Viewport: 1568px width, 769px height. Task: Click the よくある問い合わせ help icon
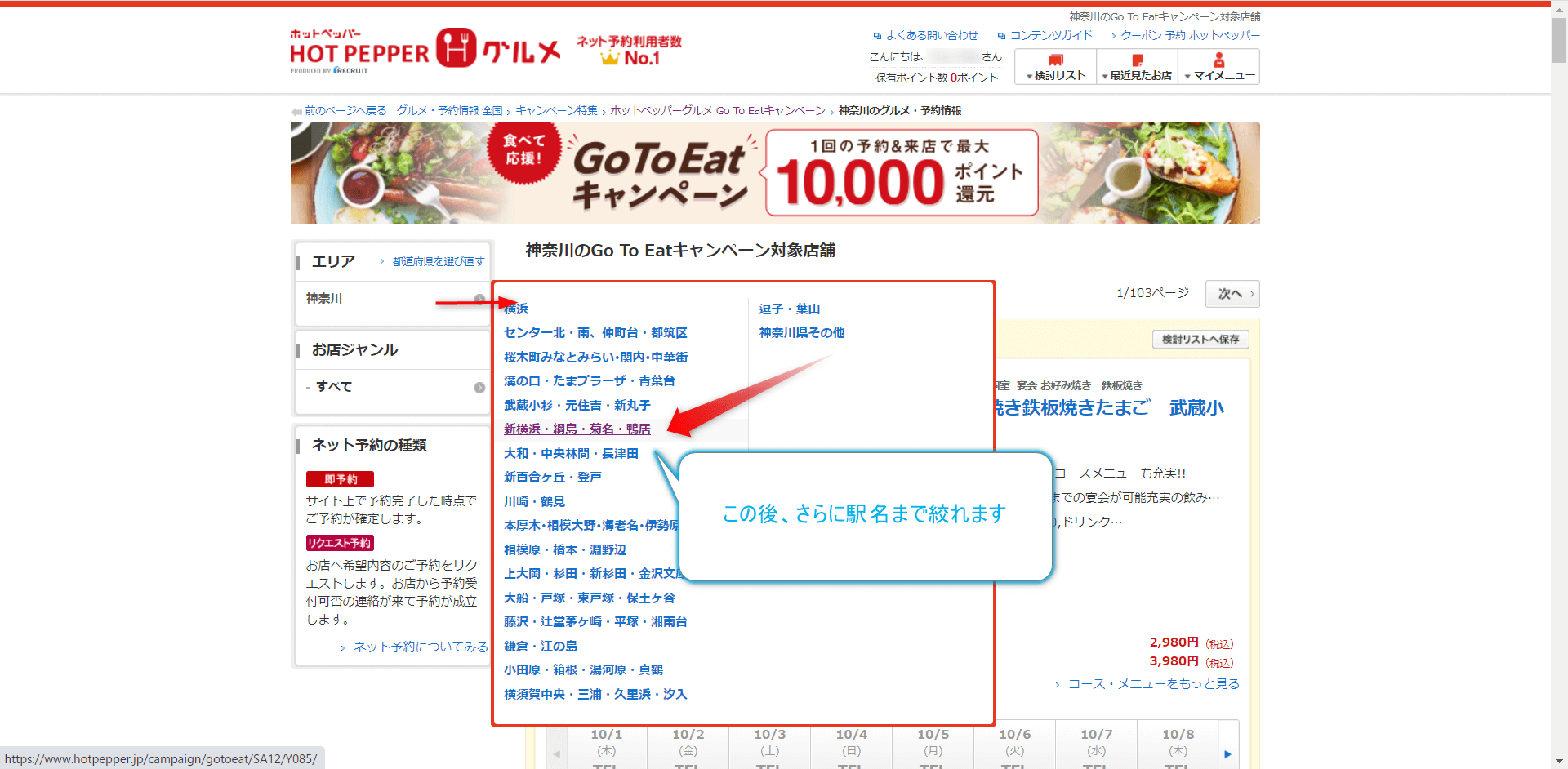pyautogui.click(x=877, y=35)
